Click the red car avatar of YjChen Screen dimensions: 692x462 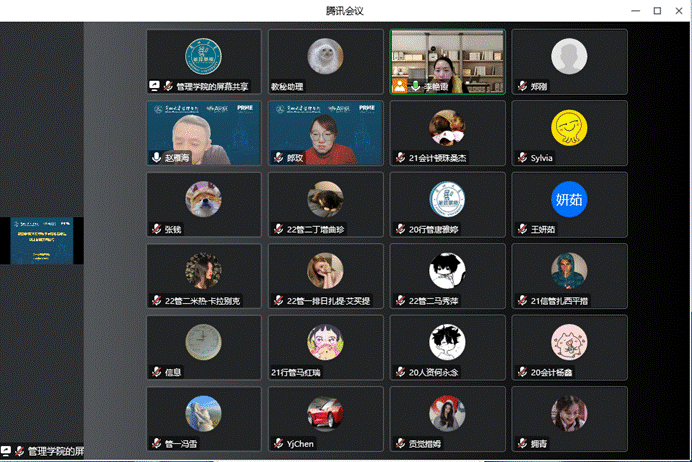[x=325, y=413]
